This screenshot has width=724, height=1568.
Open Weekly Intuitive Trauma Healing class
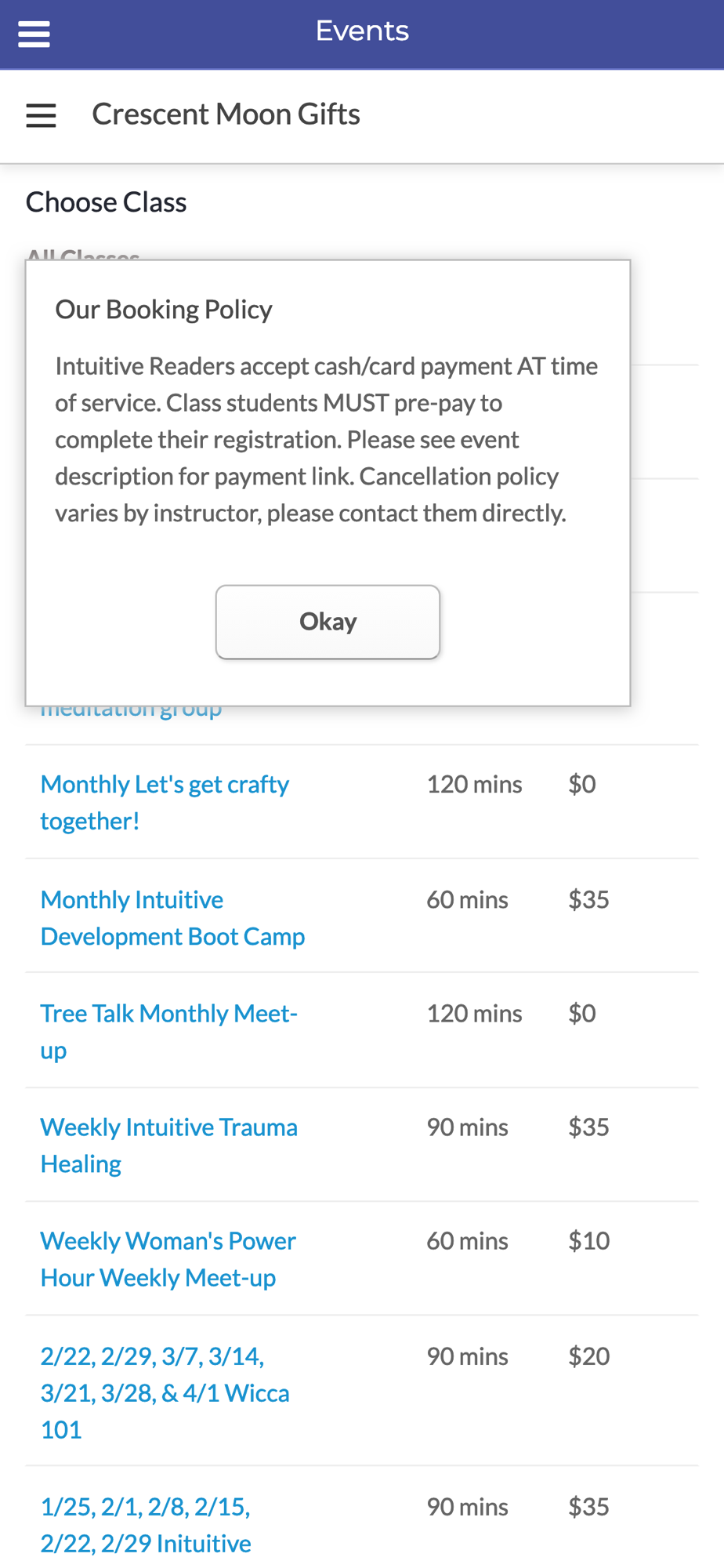168,1145
